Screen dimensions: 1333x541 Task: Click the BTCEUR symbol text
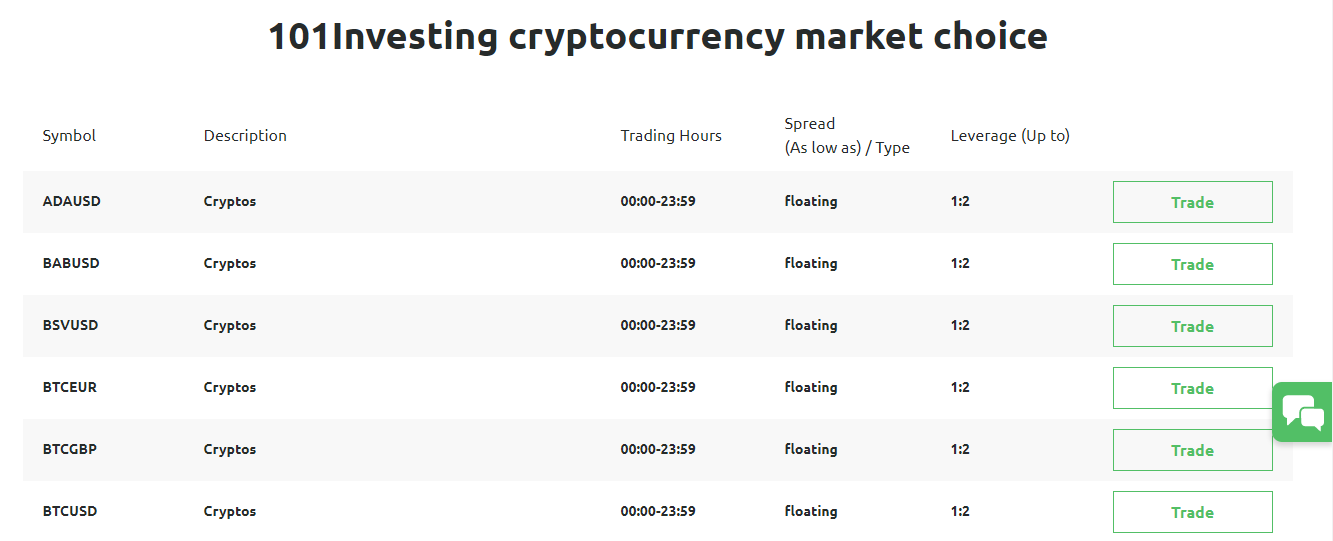(70, 387)
